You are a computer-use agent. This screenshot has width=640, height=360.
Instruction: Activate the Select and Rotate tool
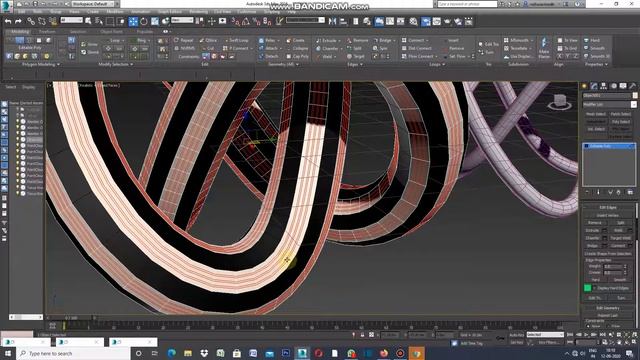coord(144,21)
